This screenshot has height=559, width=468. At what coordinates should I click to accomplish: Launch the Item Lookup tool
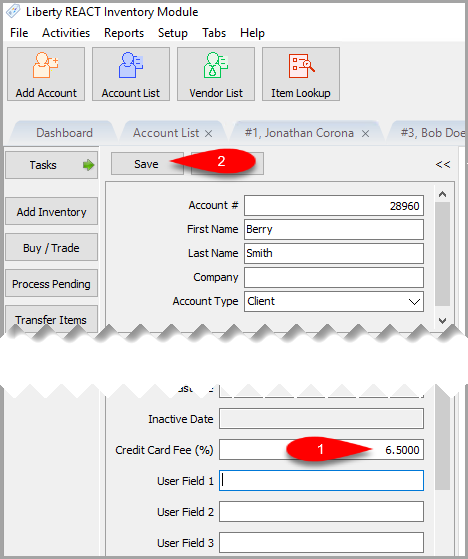[301, 74]
